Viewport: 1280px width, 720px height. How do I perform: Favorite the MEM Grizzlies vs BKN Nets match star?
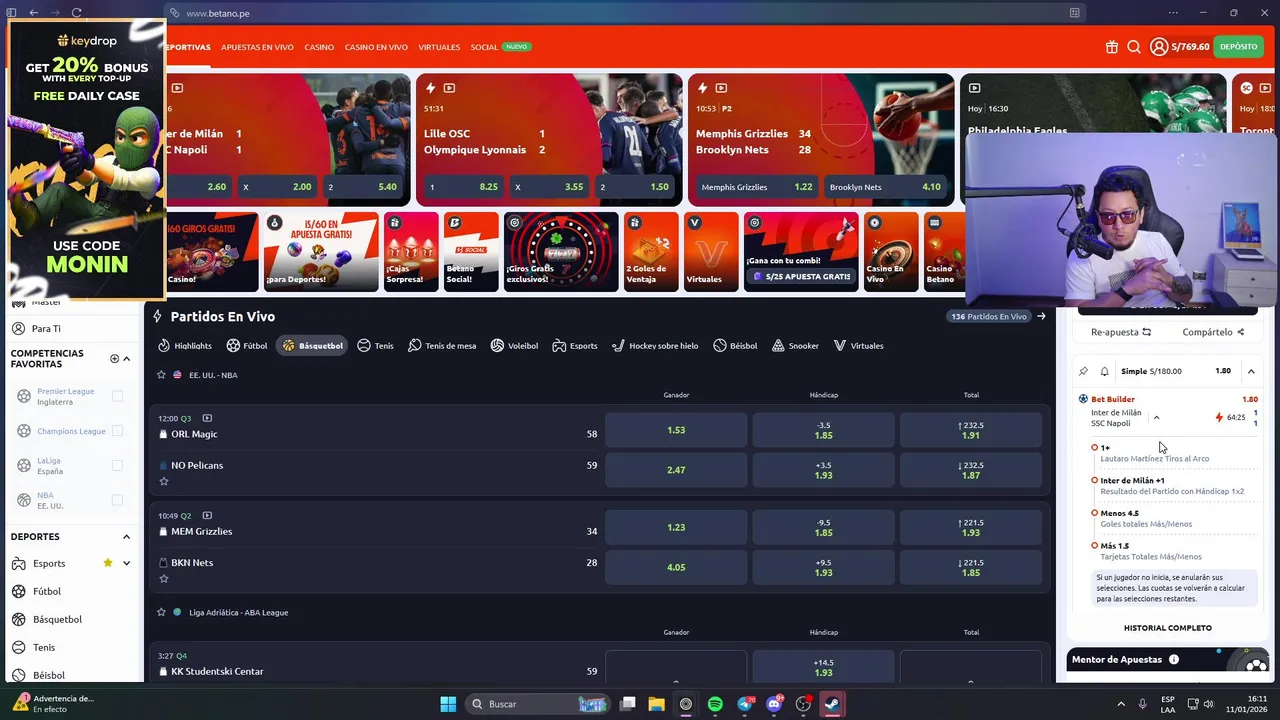click(164, 578)
